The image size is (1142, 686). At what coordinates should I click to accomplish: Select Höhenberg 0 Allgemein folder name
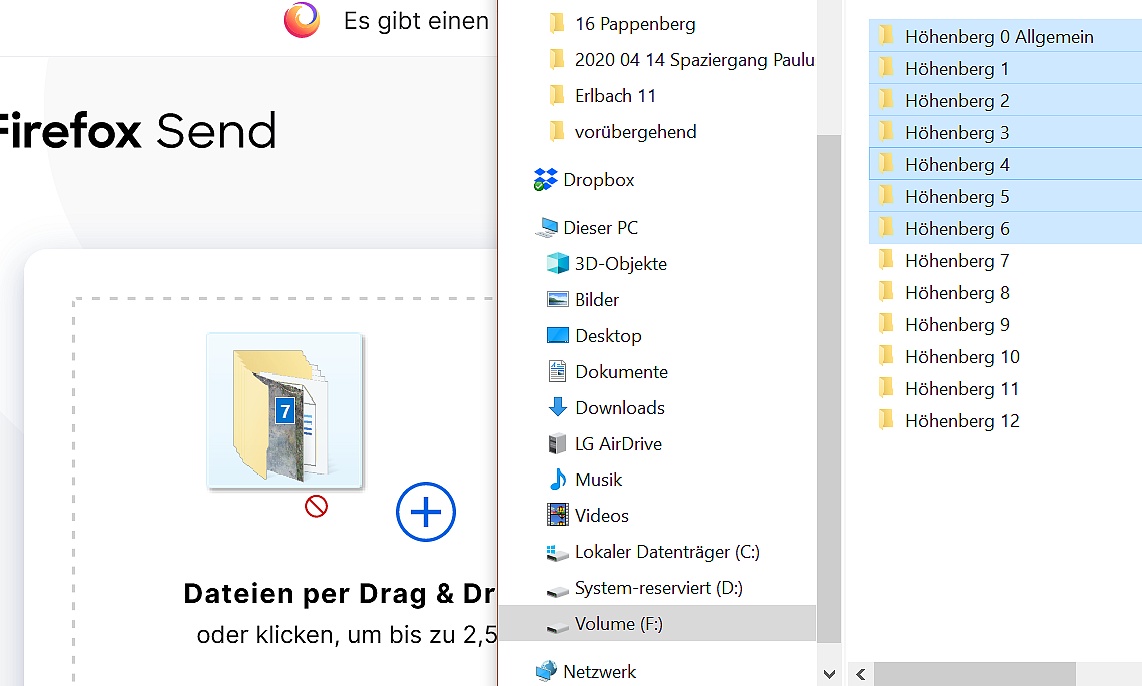(999, 36)
